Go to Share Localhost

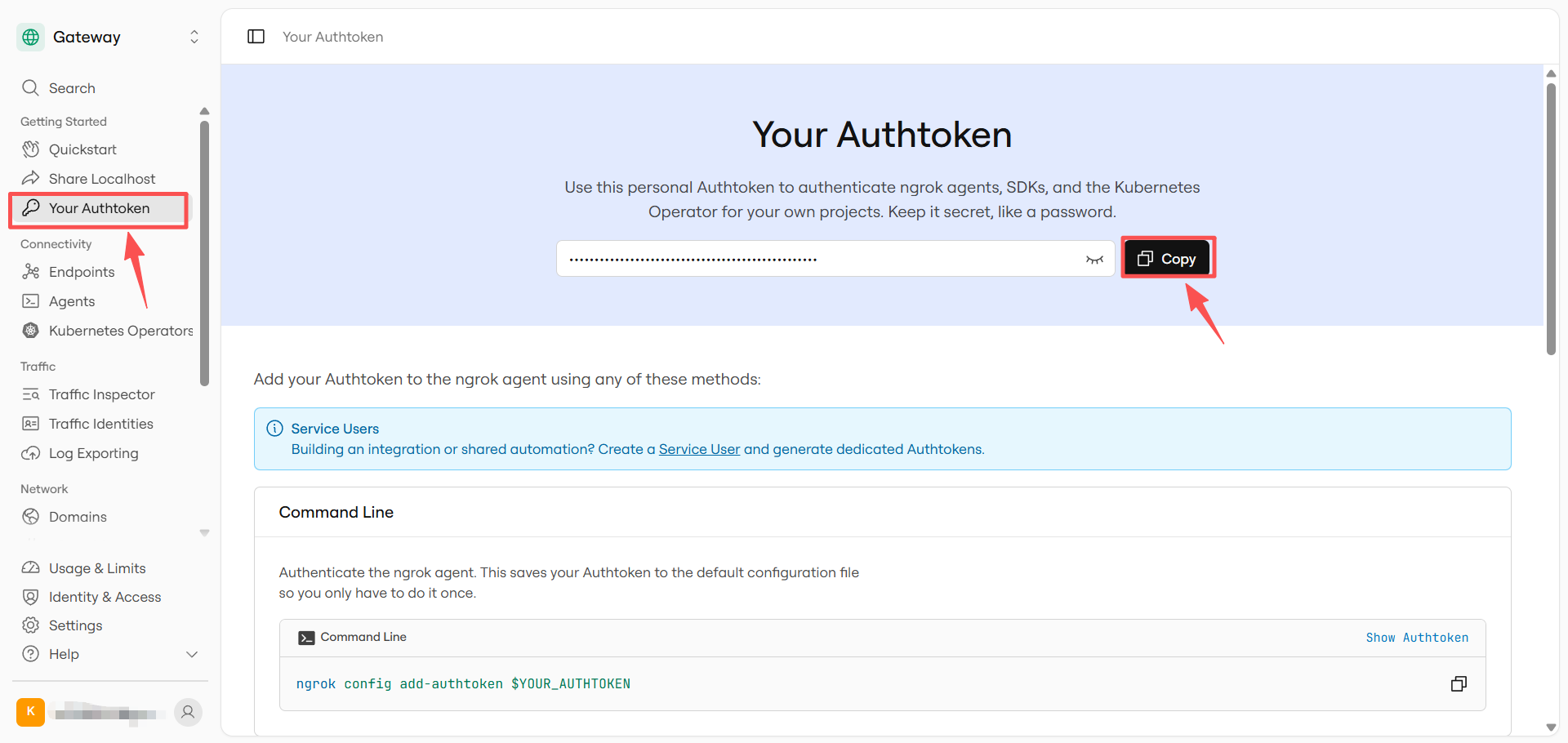pos(102,179)
